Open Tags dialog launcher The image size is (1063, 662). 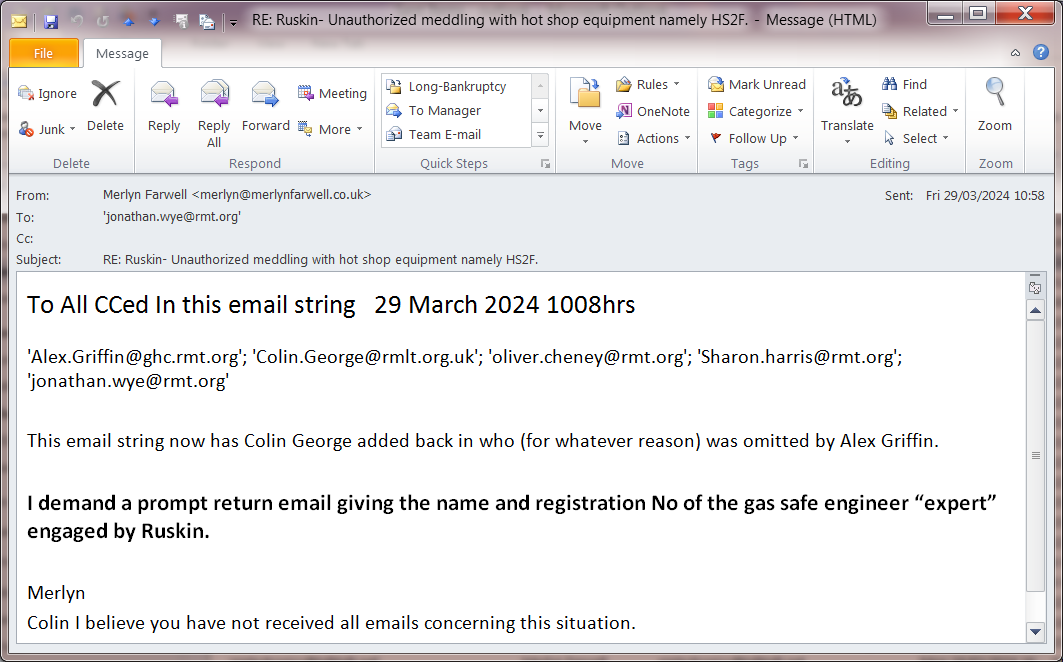pos(803,164)
